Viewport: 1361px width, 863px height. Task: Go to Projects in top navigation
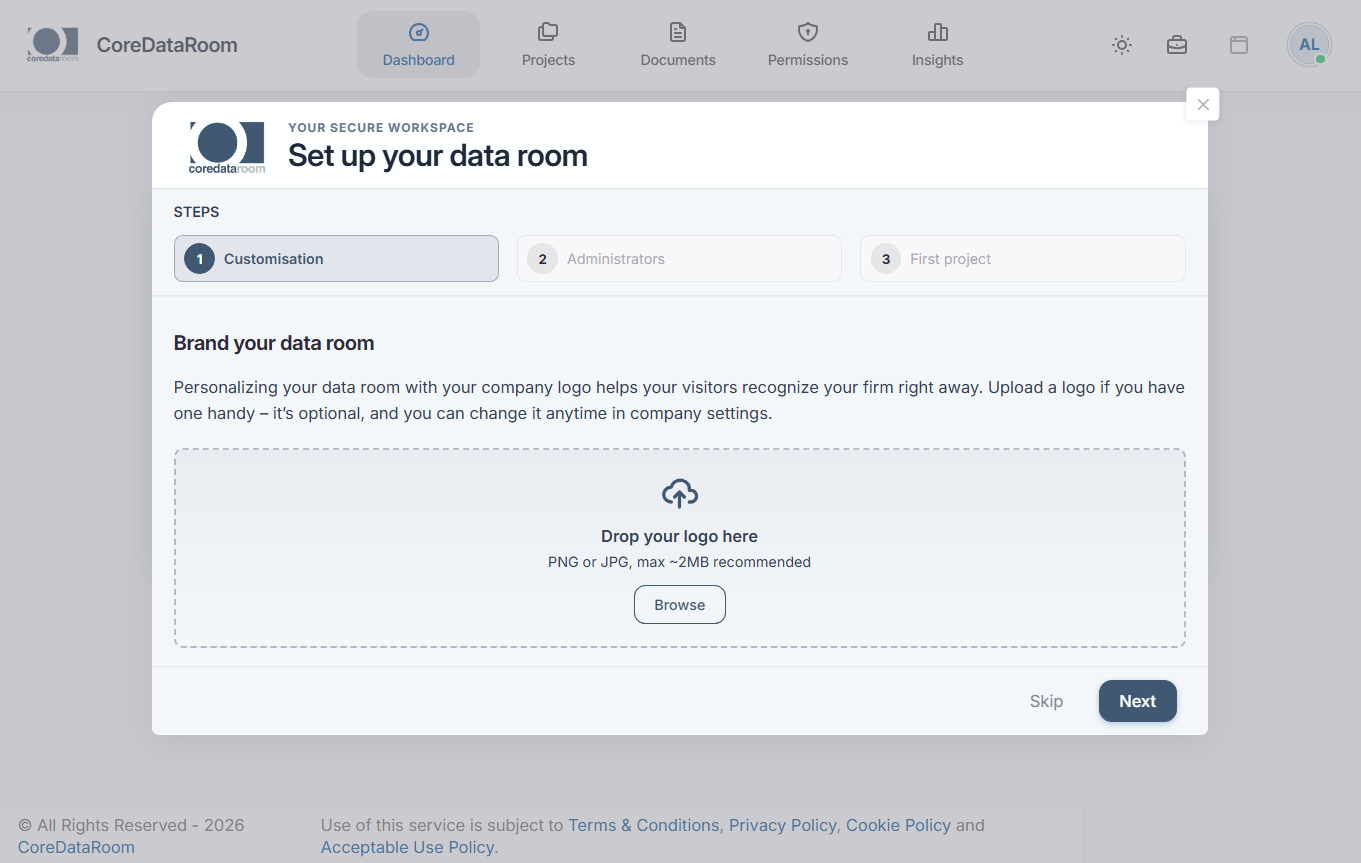548,45
